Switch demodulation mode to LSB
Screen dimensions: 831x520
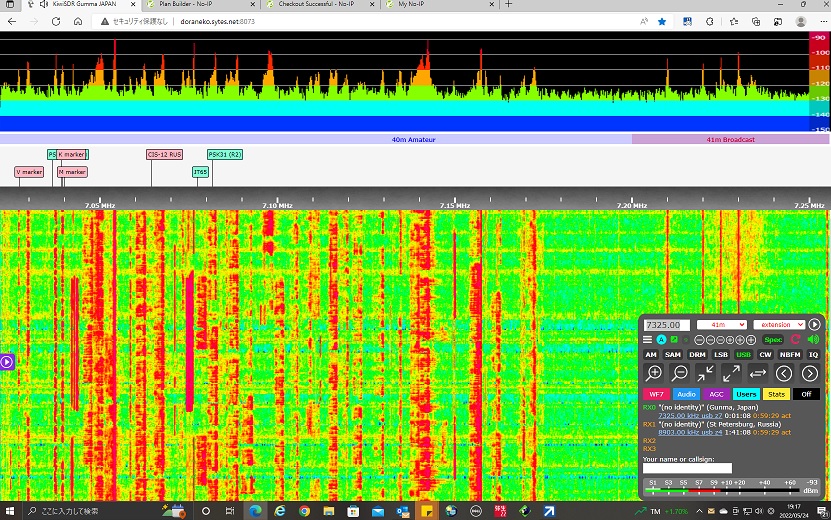coord(720,355)
